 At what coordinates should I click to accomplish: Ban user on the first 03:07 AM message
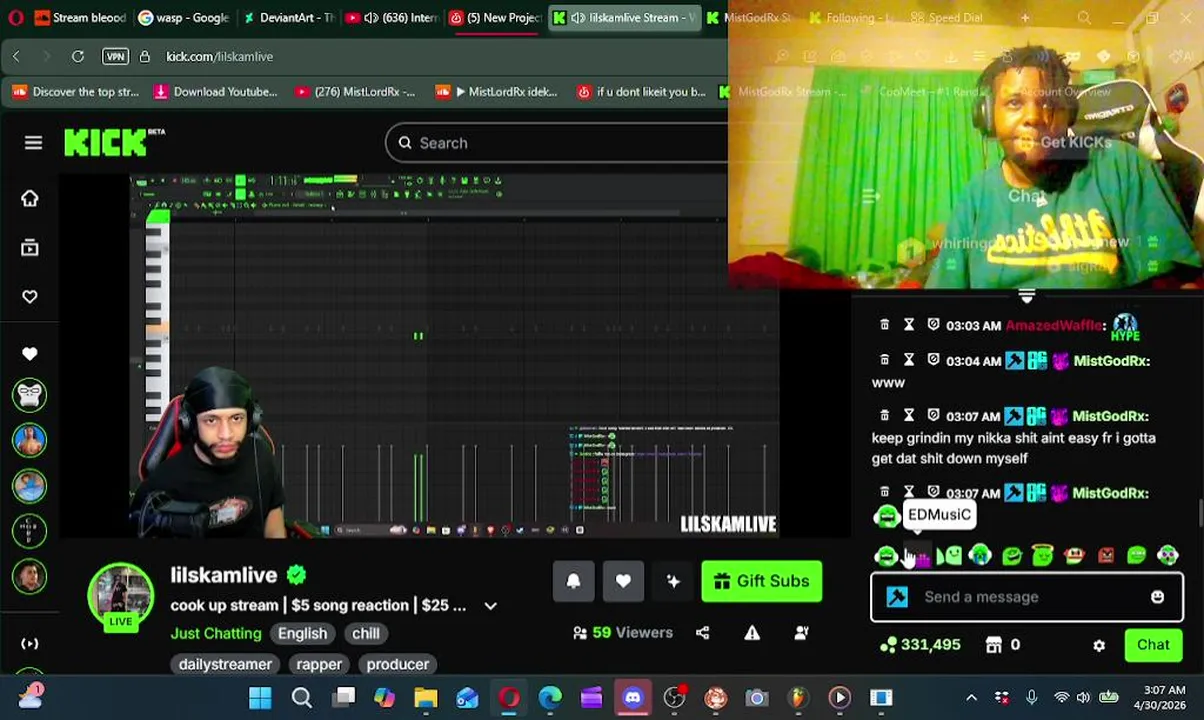pos(933,415)
